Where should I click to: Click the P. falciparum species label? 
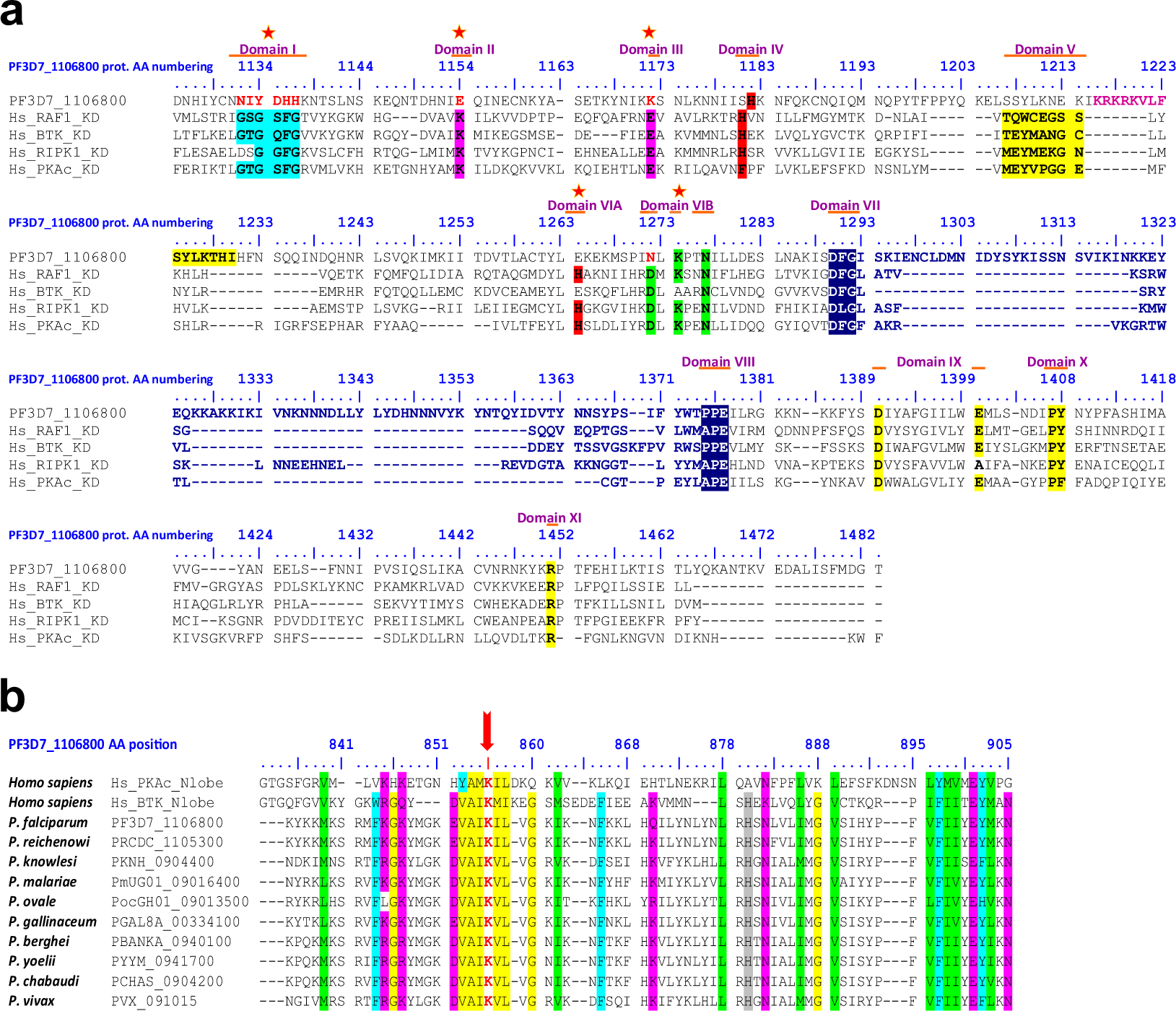48,823
